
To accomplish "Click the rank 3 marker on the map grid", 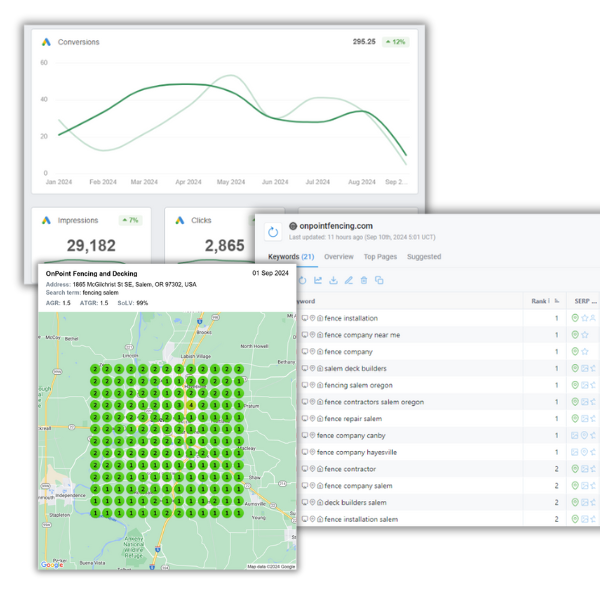I will click(179, 405).
